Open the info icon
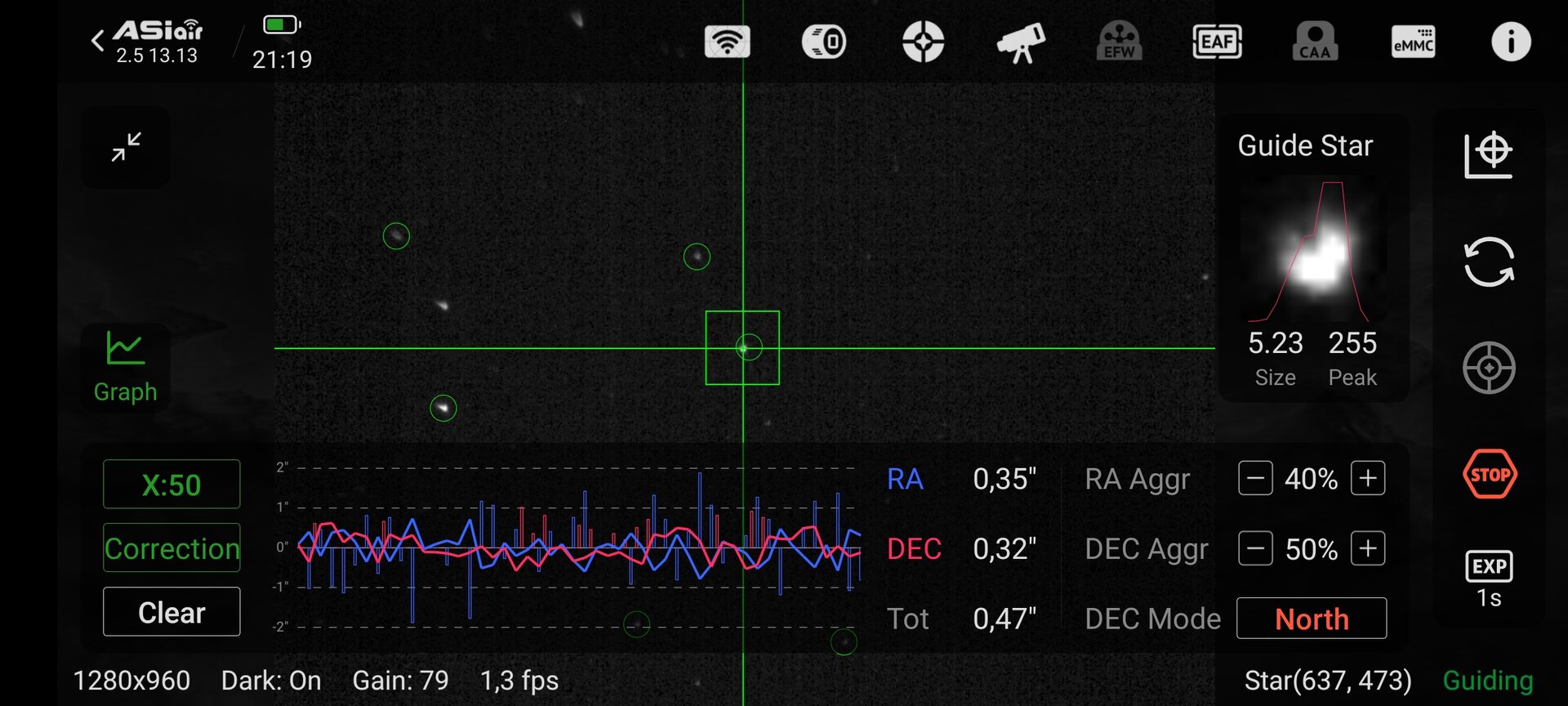1568x706 pixels. (x=1511, y=41)
